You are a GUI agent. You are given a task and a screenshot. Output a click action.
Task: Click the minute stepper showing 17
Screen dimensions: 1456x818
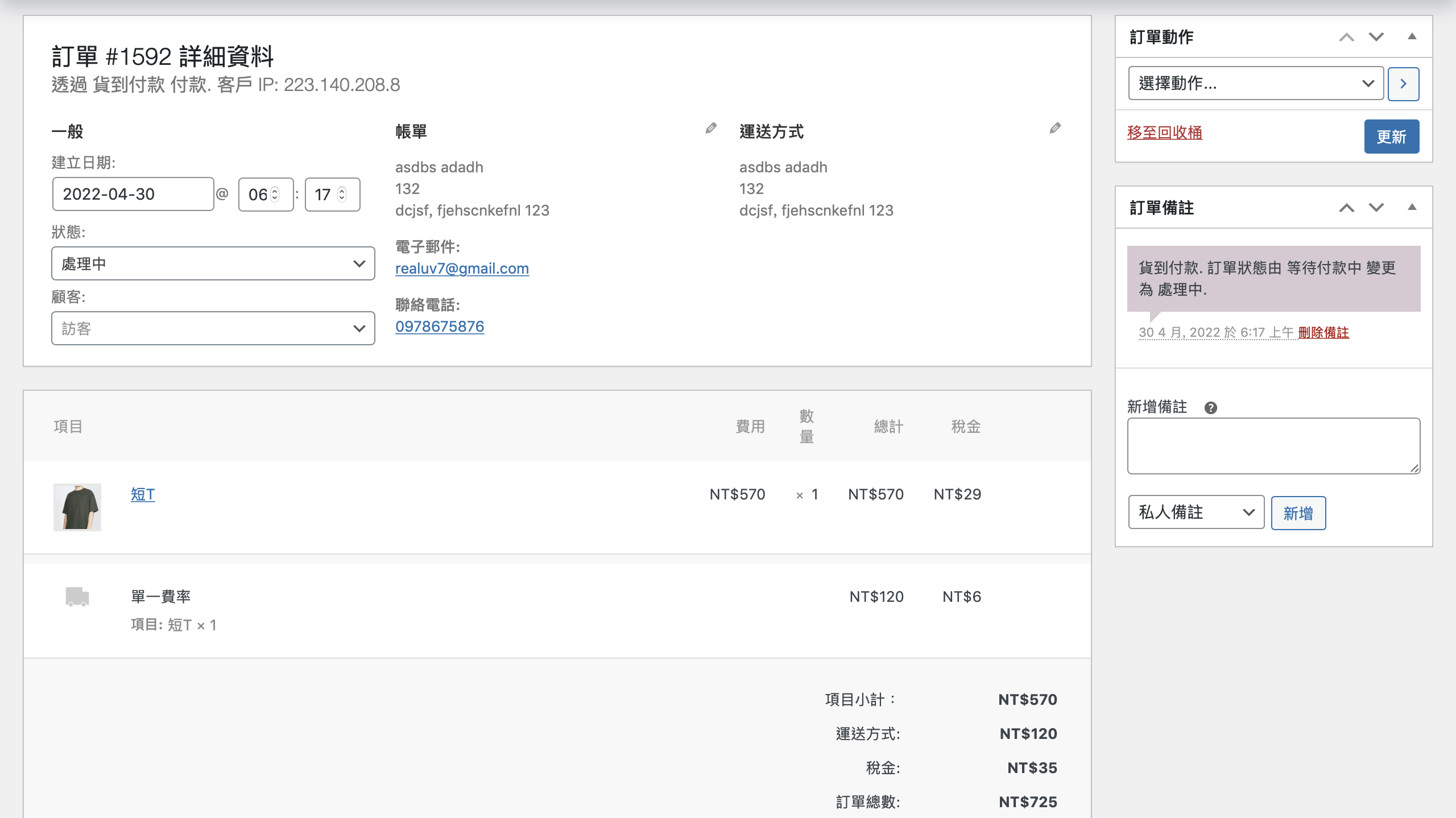point(332,195)
